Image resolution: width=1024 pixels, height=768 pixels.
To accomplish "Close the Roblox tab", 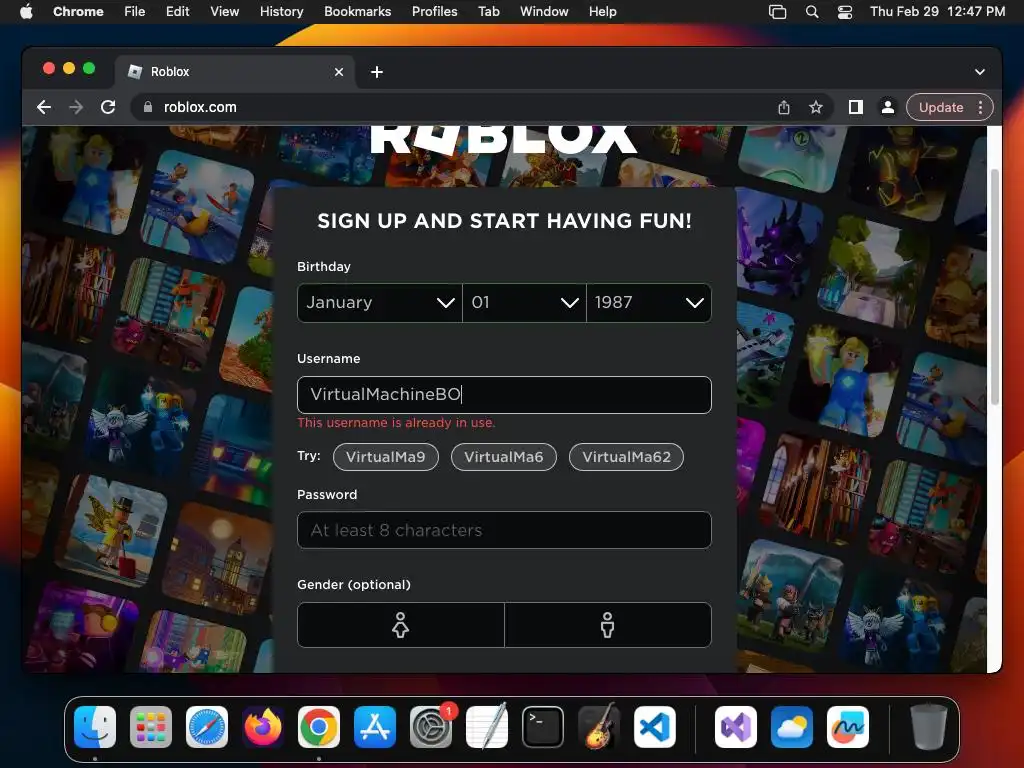I will [339, 72].
